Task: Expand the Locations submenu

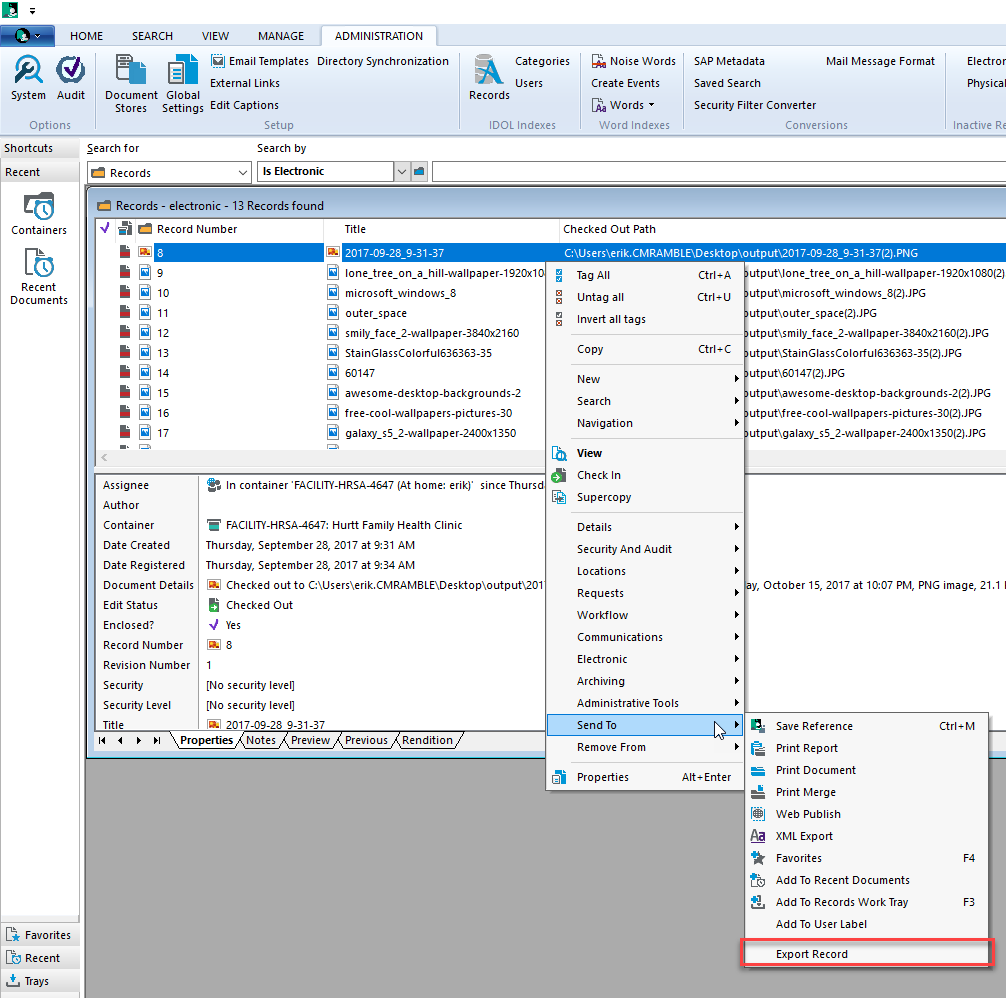Action: tap(645, 571)
